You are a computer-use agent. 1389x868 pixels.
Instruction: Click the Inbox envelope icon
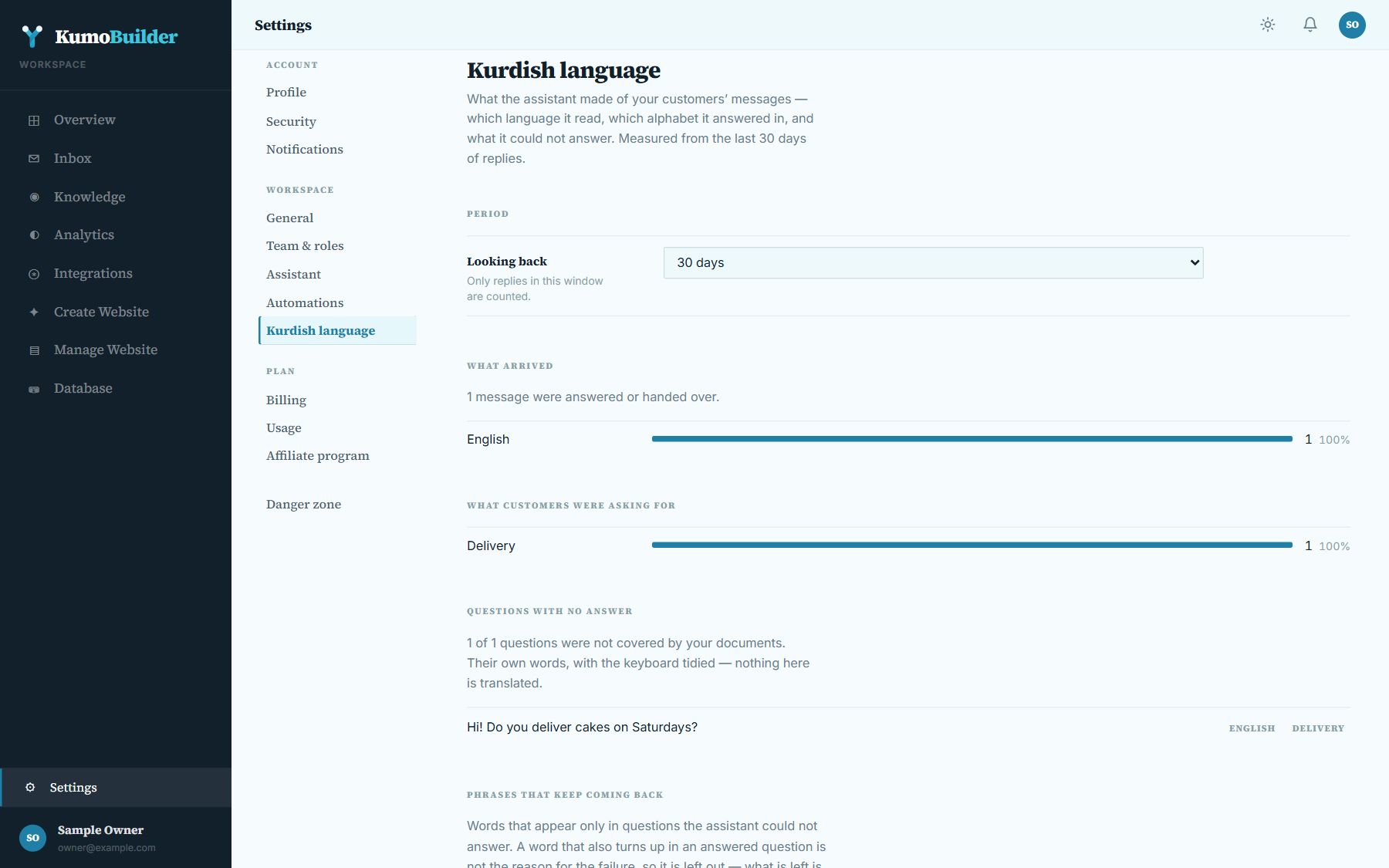coord(34,158)
